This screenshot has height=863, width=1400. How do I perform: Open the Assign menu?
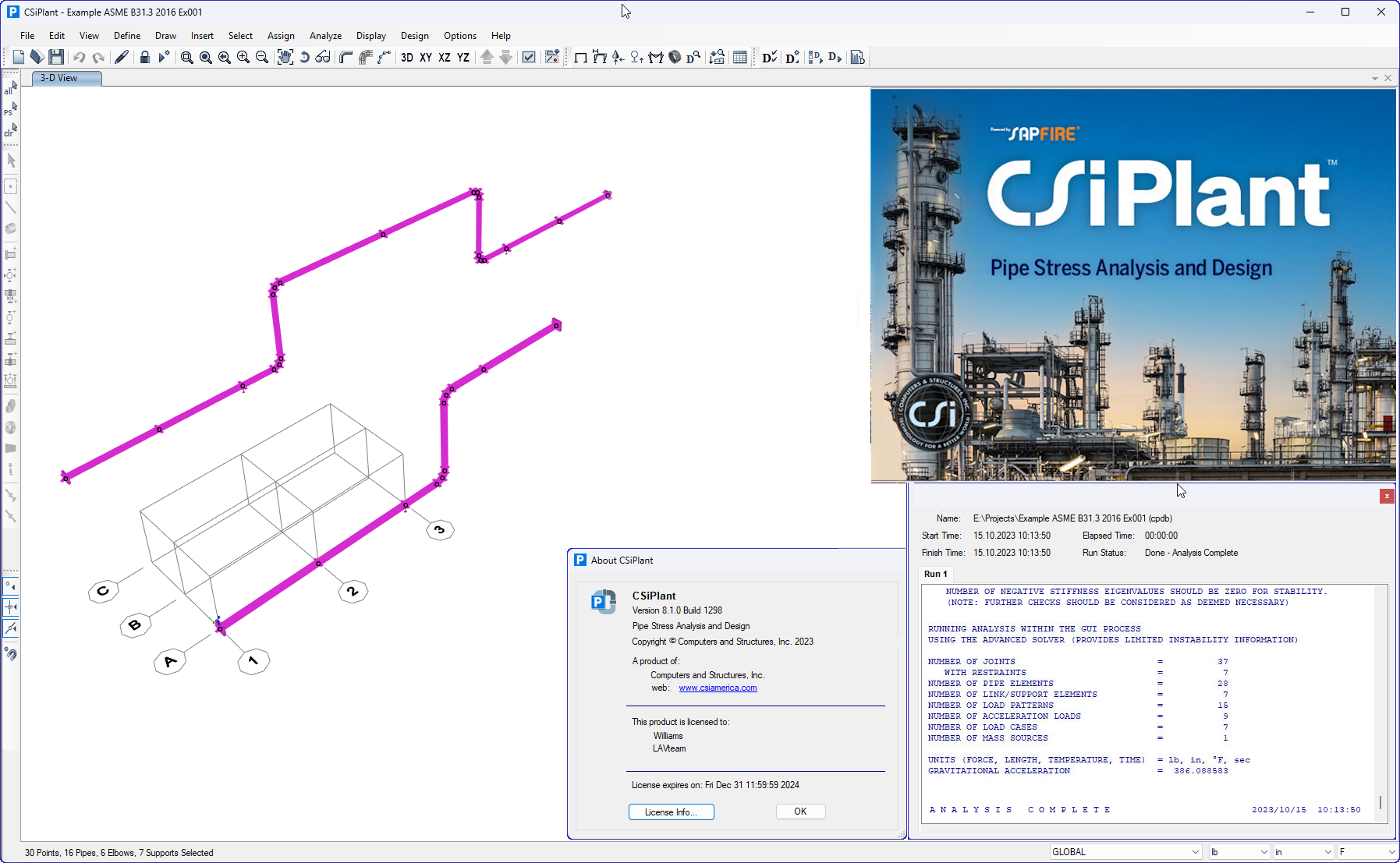point(281,36)
